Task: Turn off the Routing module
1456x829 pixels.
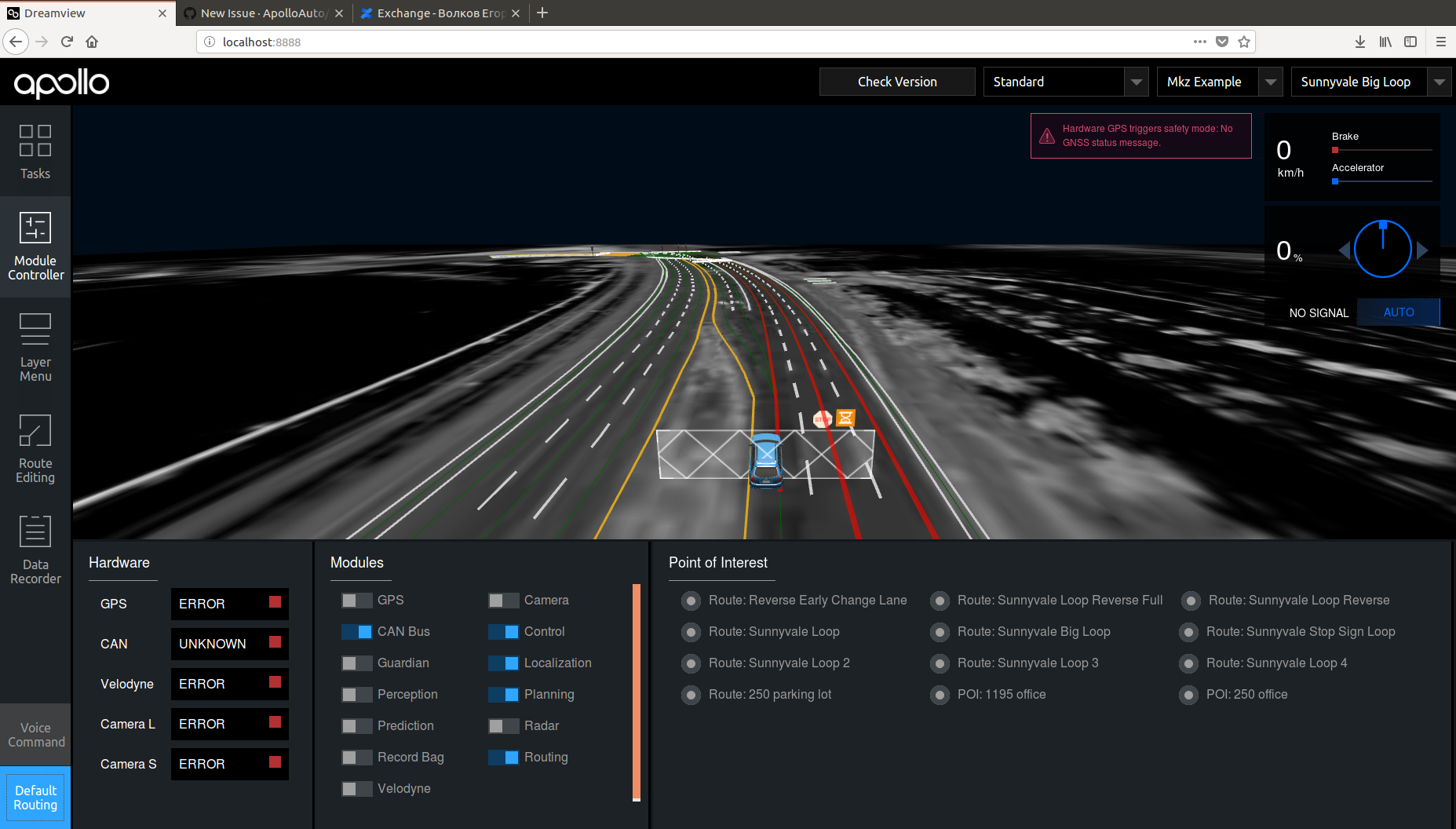Action: click(503, 758)
